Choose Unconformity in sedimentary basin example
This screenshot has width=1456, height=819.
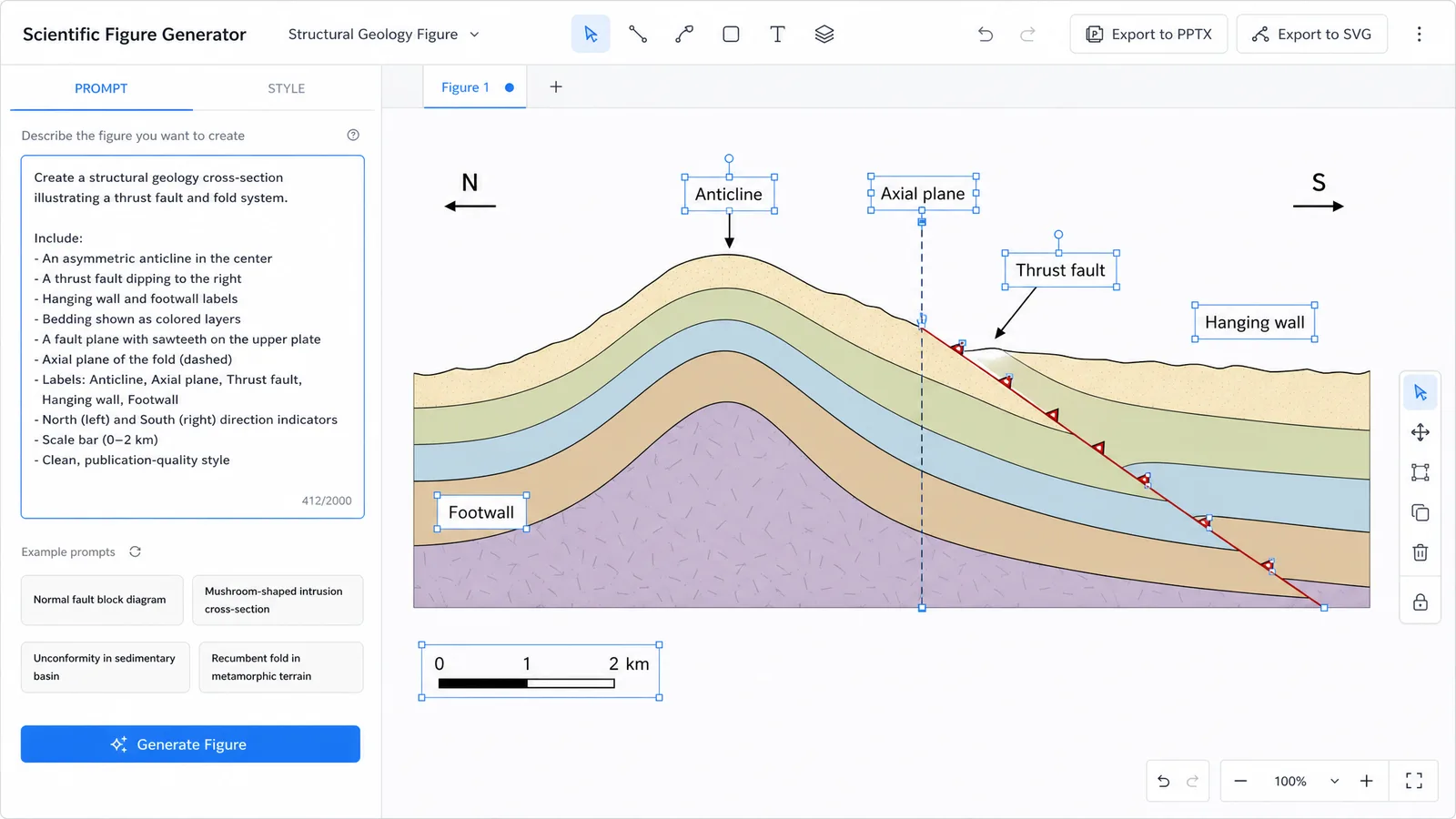pos(106,667)
